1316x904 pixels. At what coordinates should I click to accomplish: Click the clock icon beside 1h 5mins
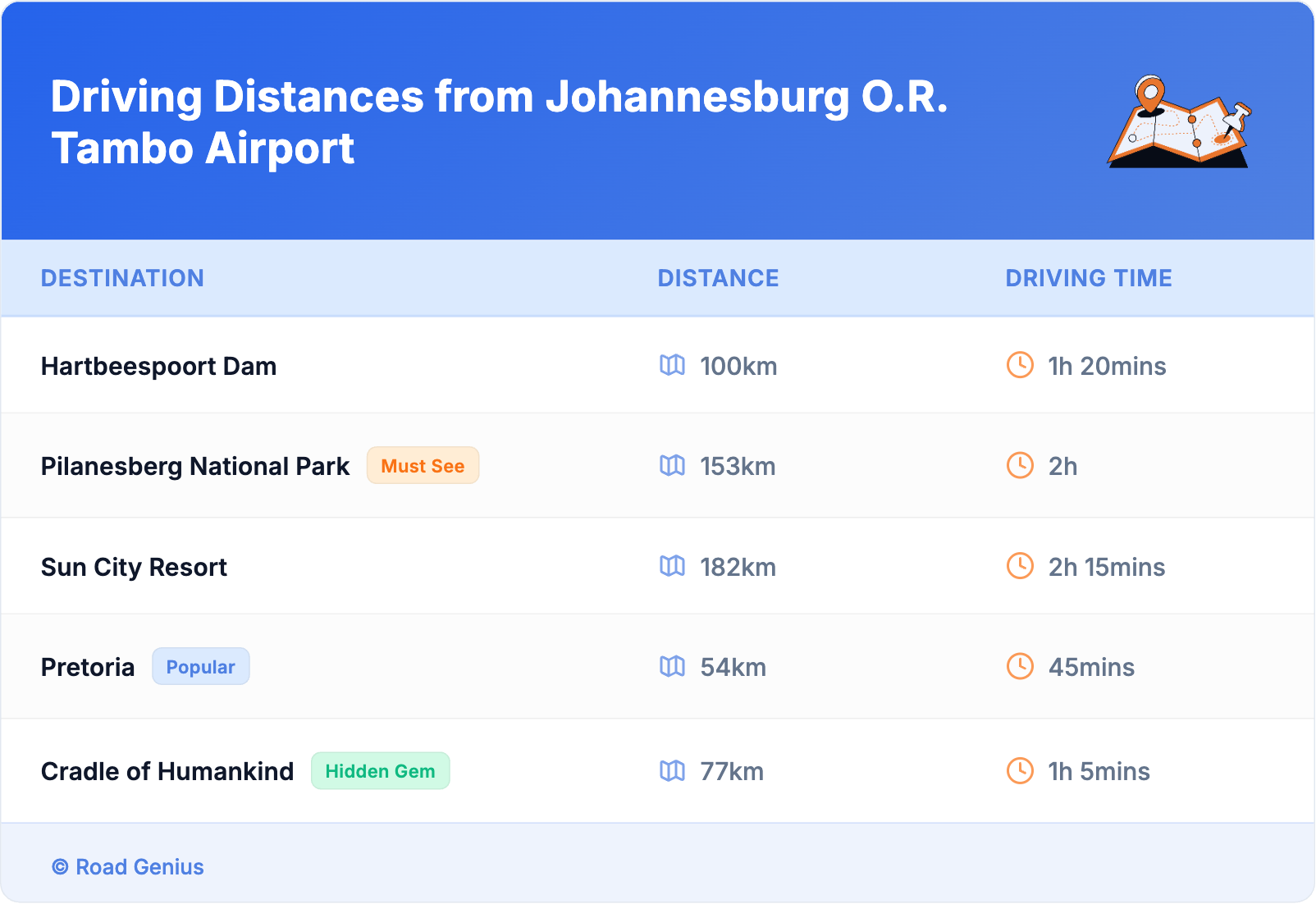1020,770
